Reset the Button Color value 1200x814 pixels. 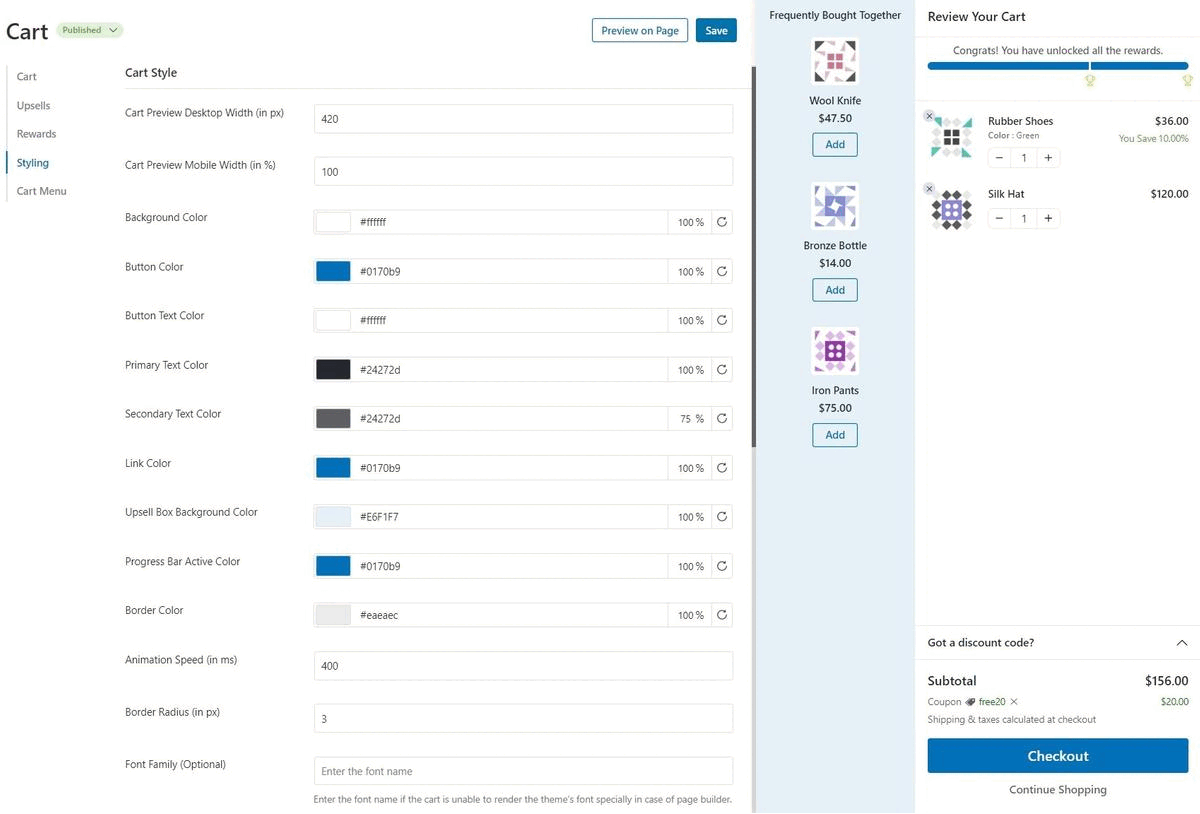point(722,271)
